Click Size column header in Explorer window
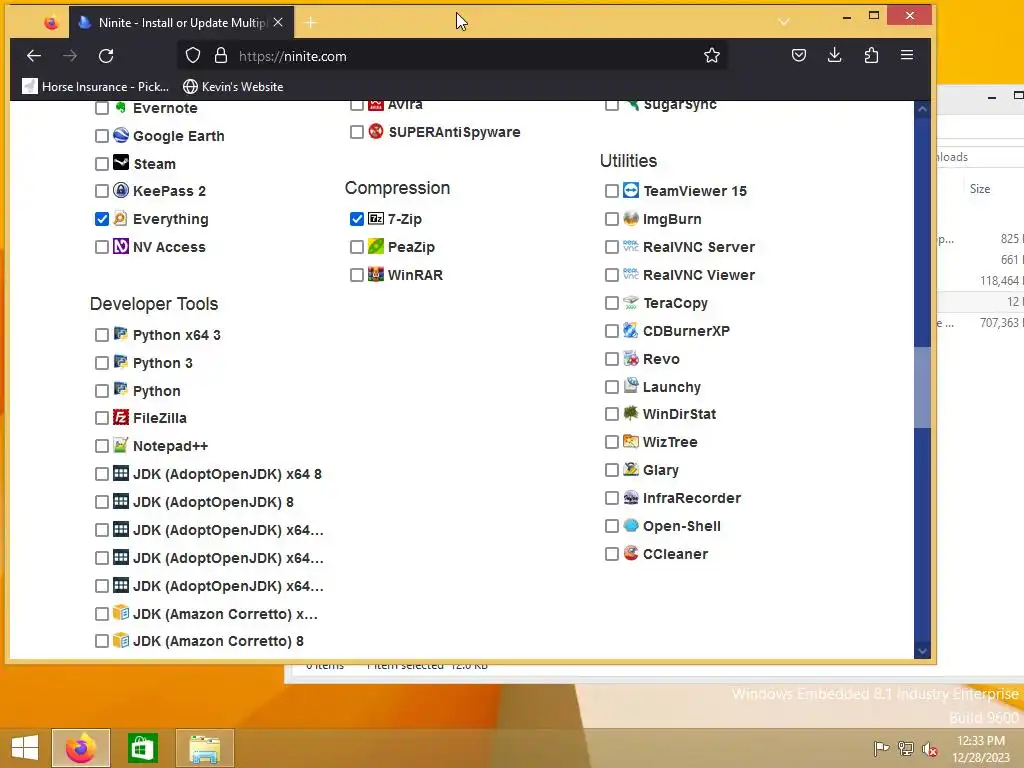 click(x=980, y=189)
